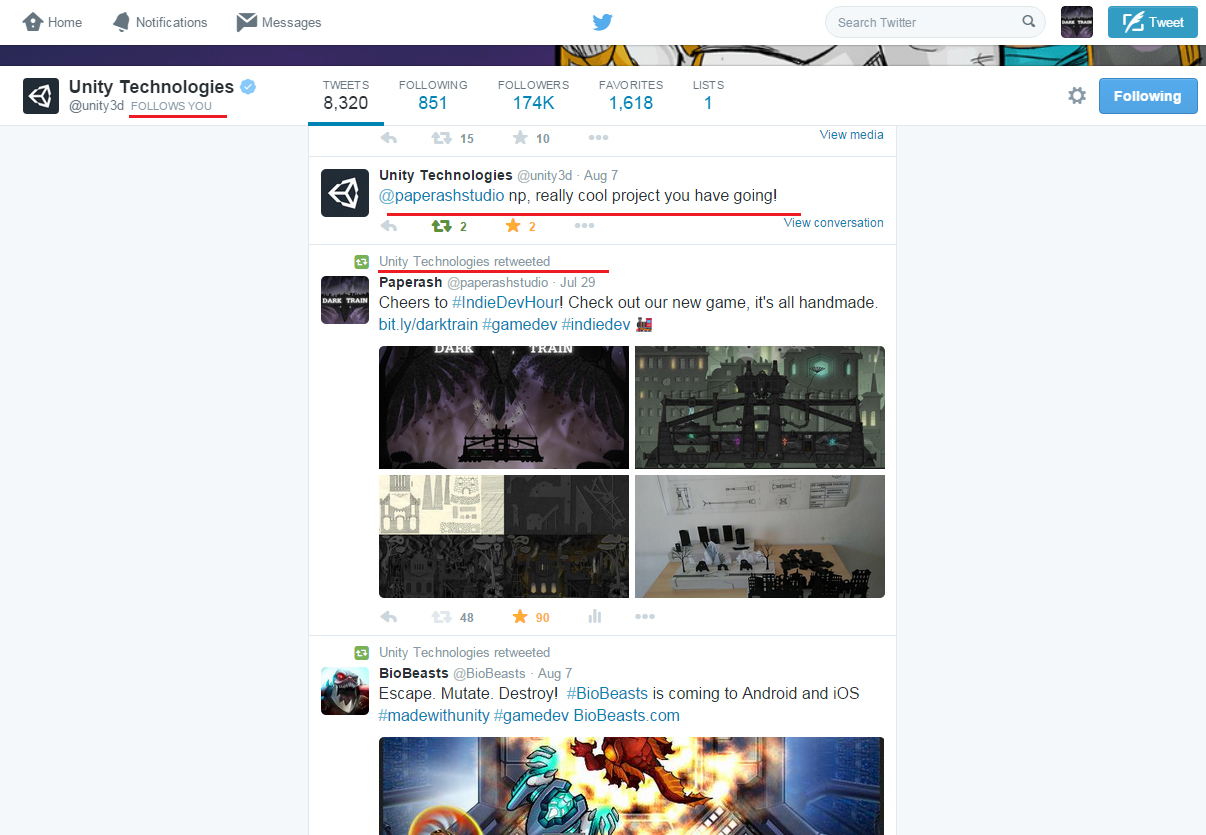
Task: Click the verified badge next to Unity Technologies
Action: coord(248,87)
